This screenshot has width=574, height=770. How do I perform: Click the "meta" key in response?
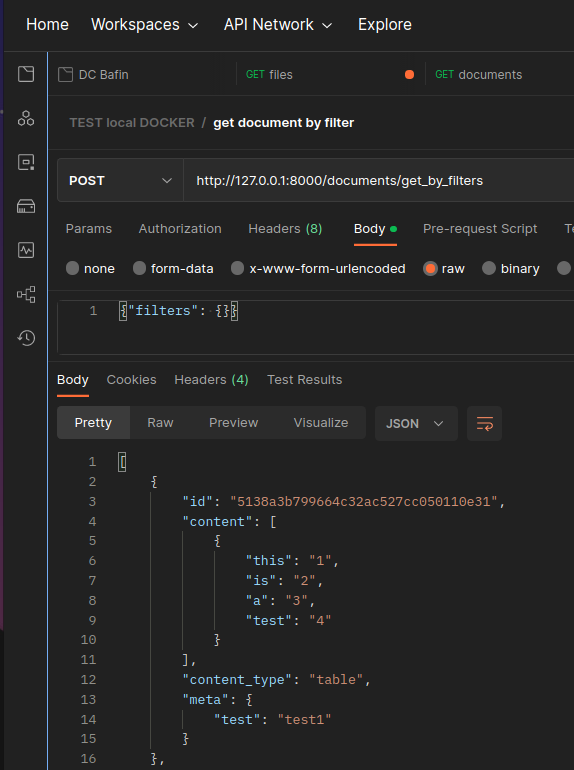[205, 700]
